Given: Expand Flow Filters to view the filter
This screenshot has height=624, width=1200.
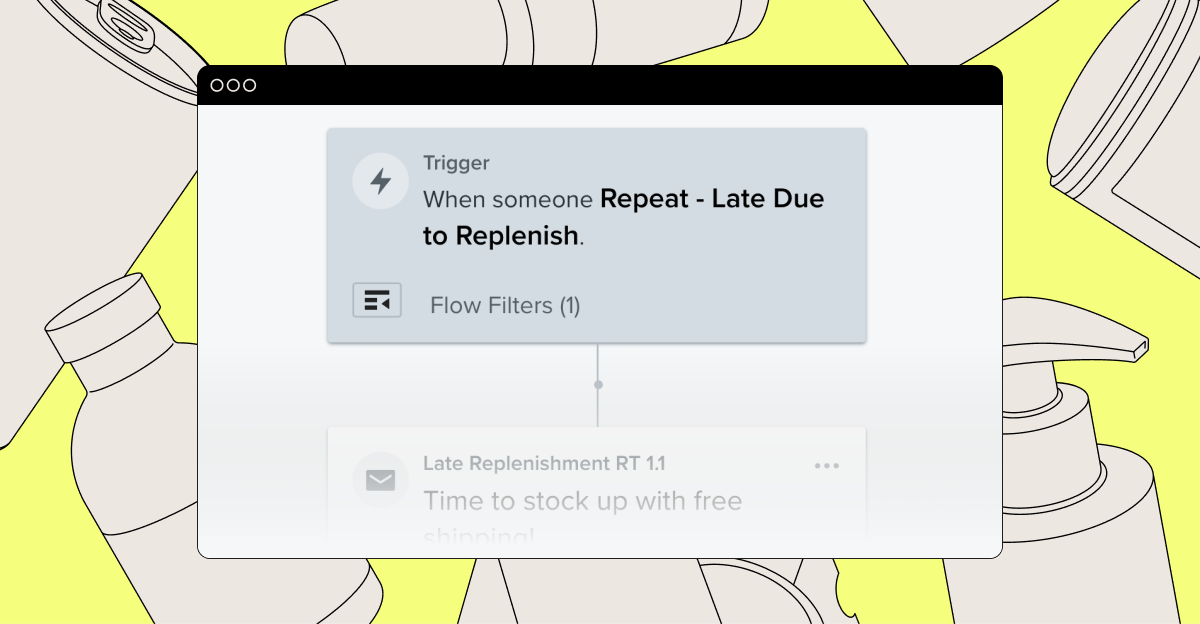Looking at the screenshot, I should click(x=504, y=305).
